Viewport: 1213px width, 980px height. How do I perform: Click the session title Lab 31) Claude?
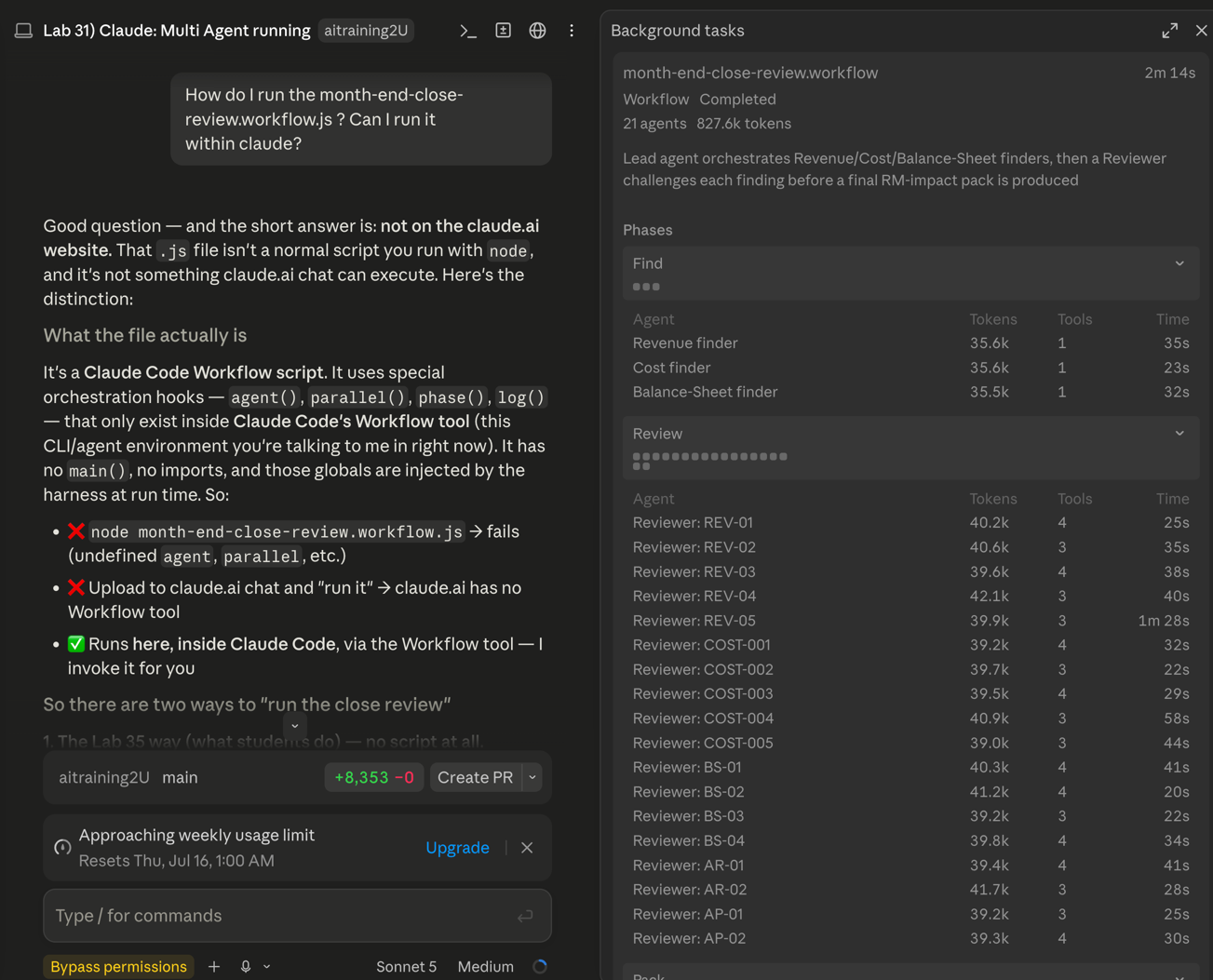click(177, 31)
